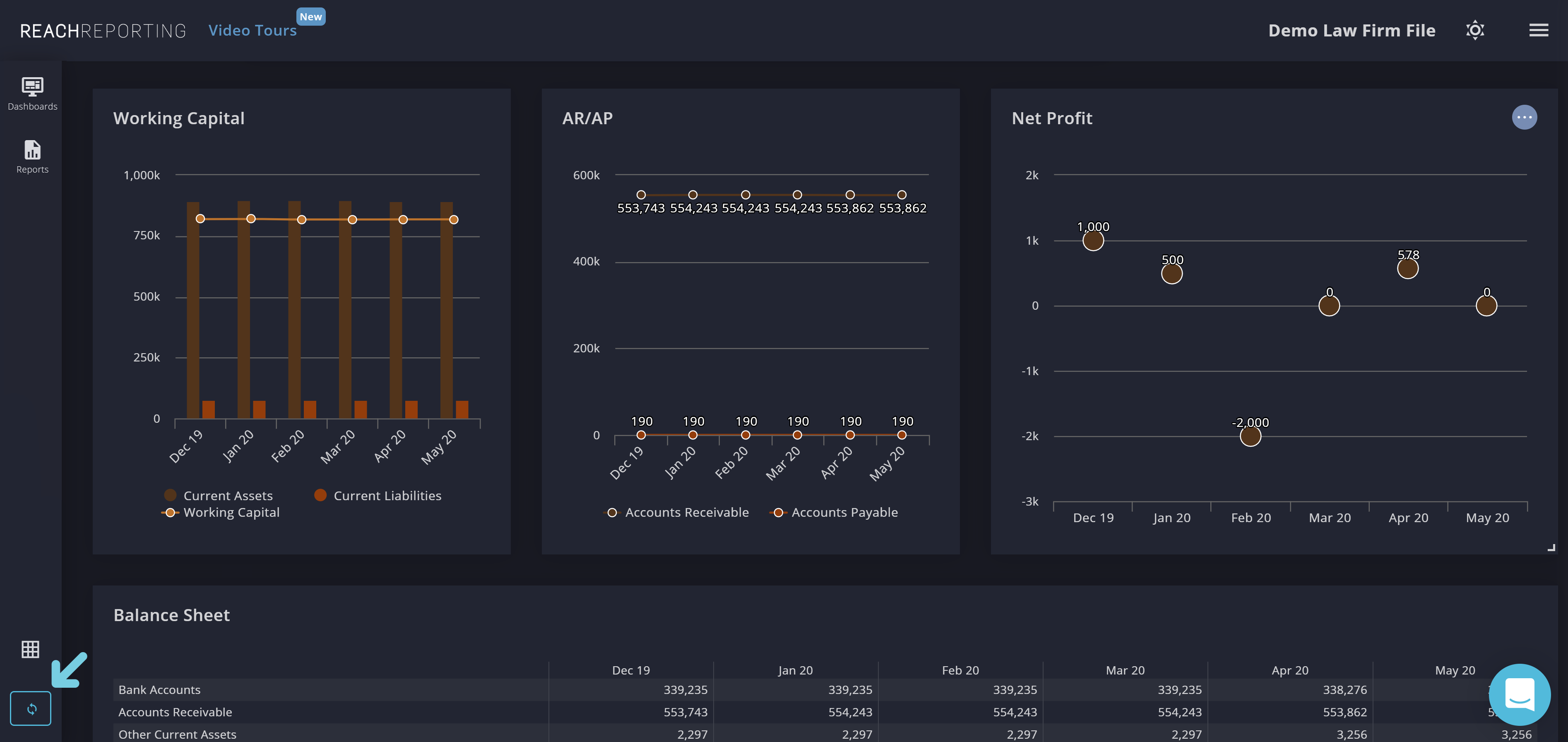
Task: Toggle the light/dark theme sun icon
Action: click(x=1475, y=31)
